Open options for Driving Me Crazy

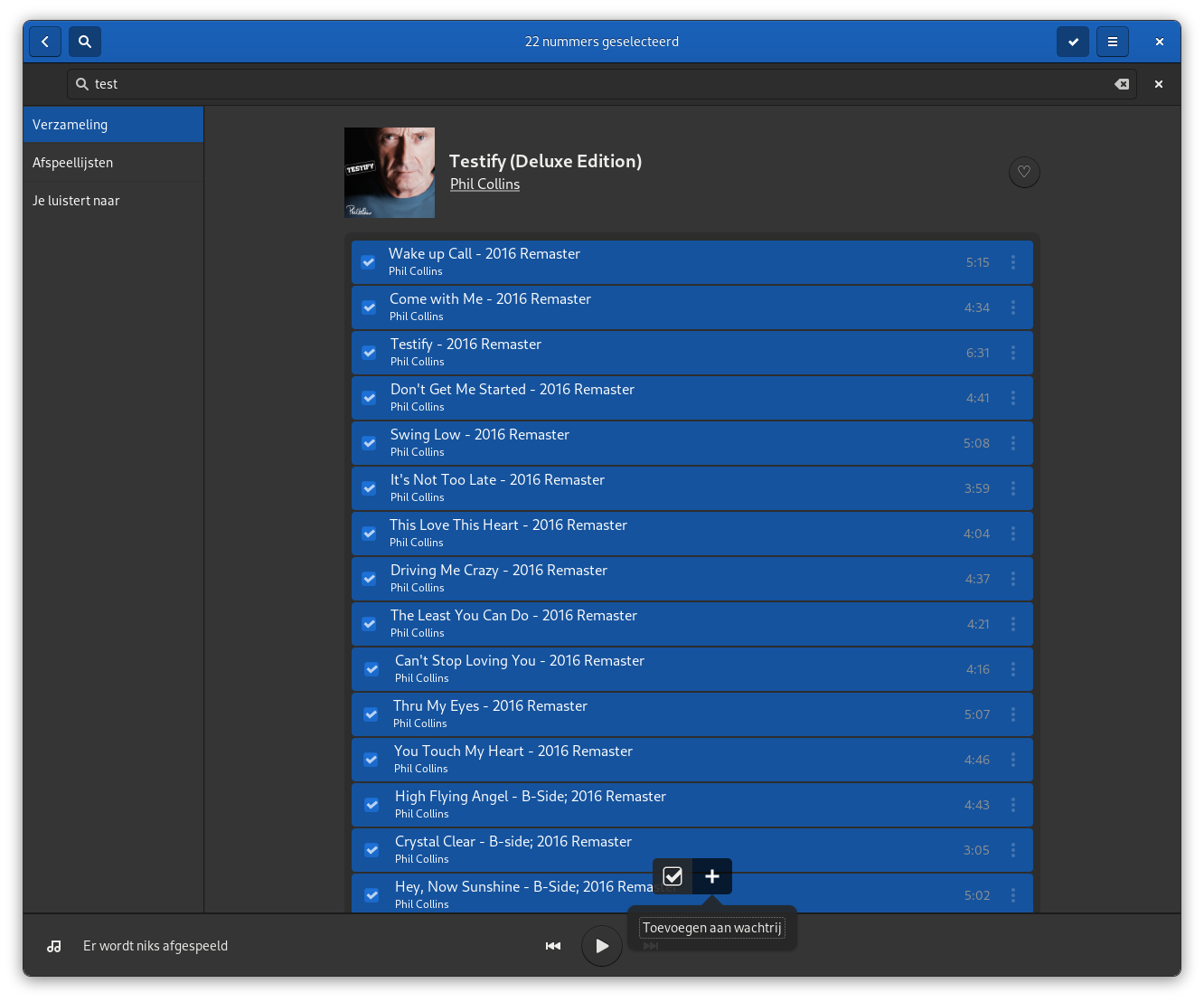click(1013, 579)
